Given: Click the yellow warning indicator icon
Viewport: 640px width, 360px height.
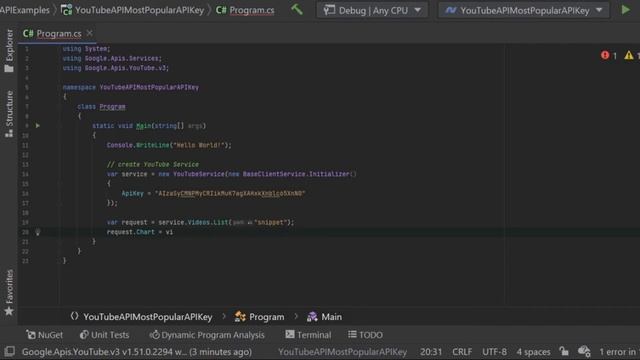Looking at the screenshot, I should point(629,55).
